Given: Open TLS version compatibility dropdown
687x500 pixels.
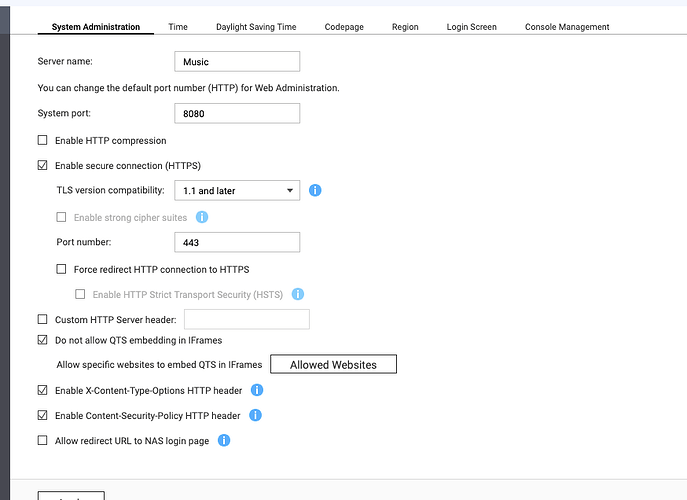Looking at the screenshot, I should [x=236, y=190].
